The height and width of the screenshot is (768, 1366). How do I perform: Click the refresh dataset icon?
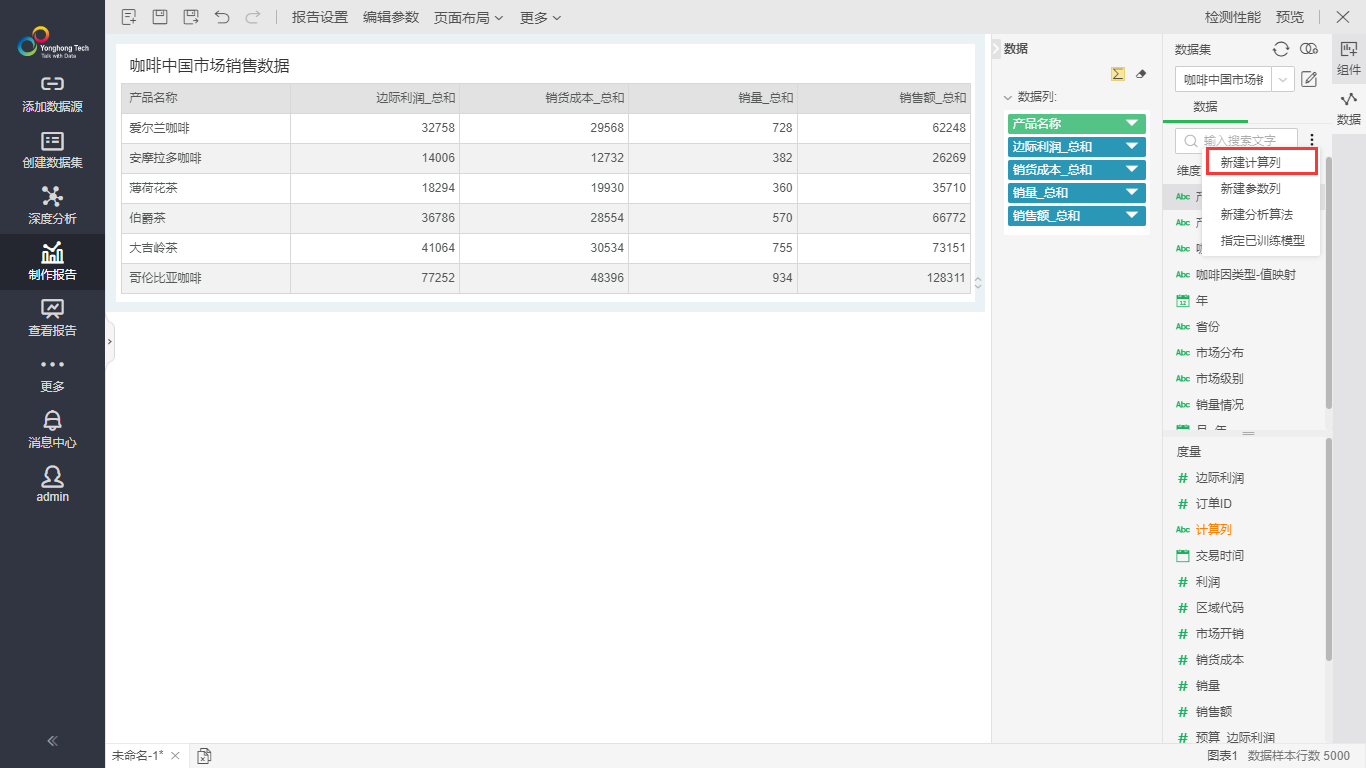tap(1280, 49)
